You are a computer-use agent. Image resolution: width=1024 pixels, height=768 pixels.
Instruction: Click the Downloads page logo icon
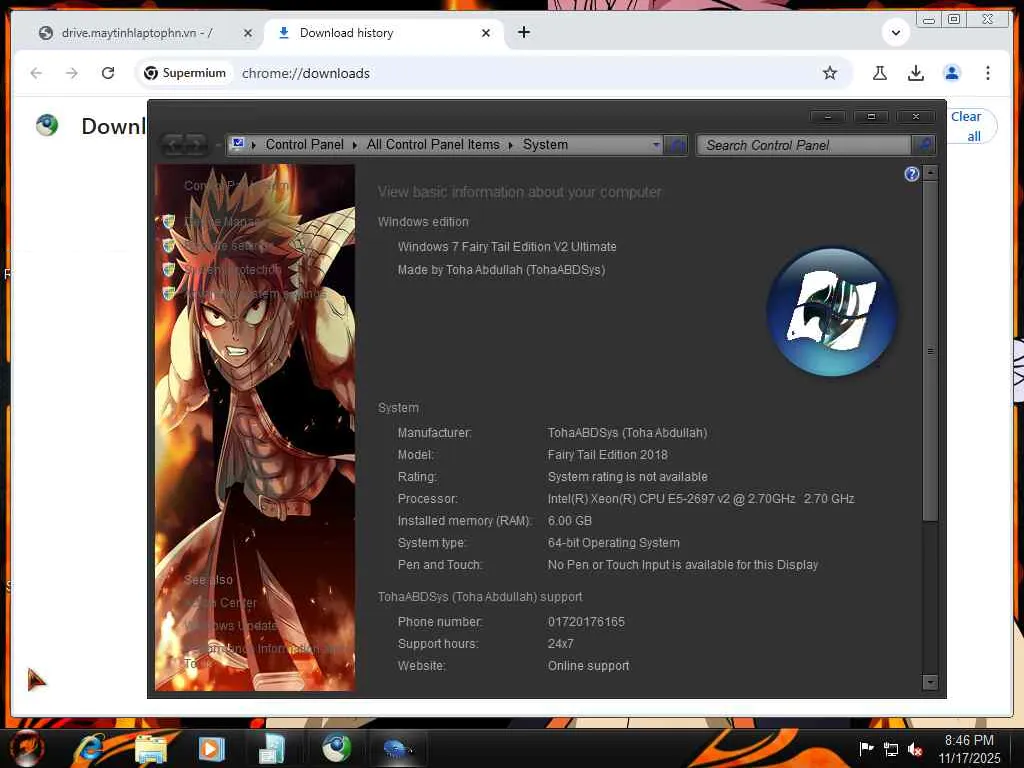point(47,125)
